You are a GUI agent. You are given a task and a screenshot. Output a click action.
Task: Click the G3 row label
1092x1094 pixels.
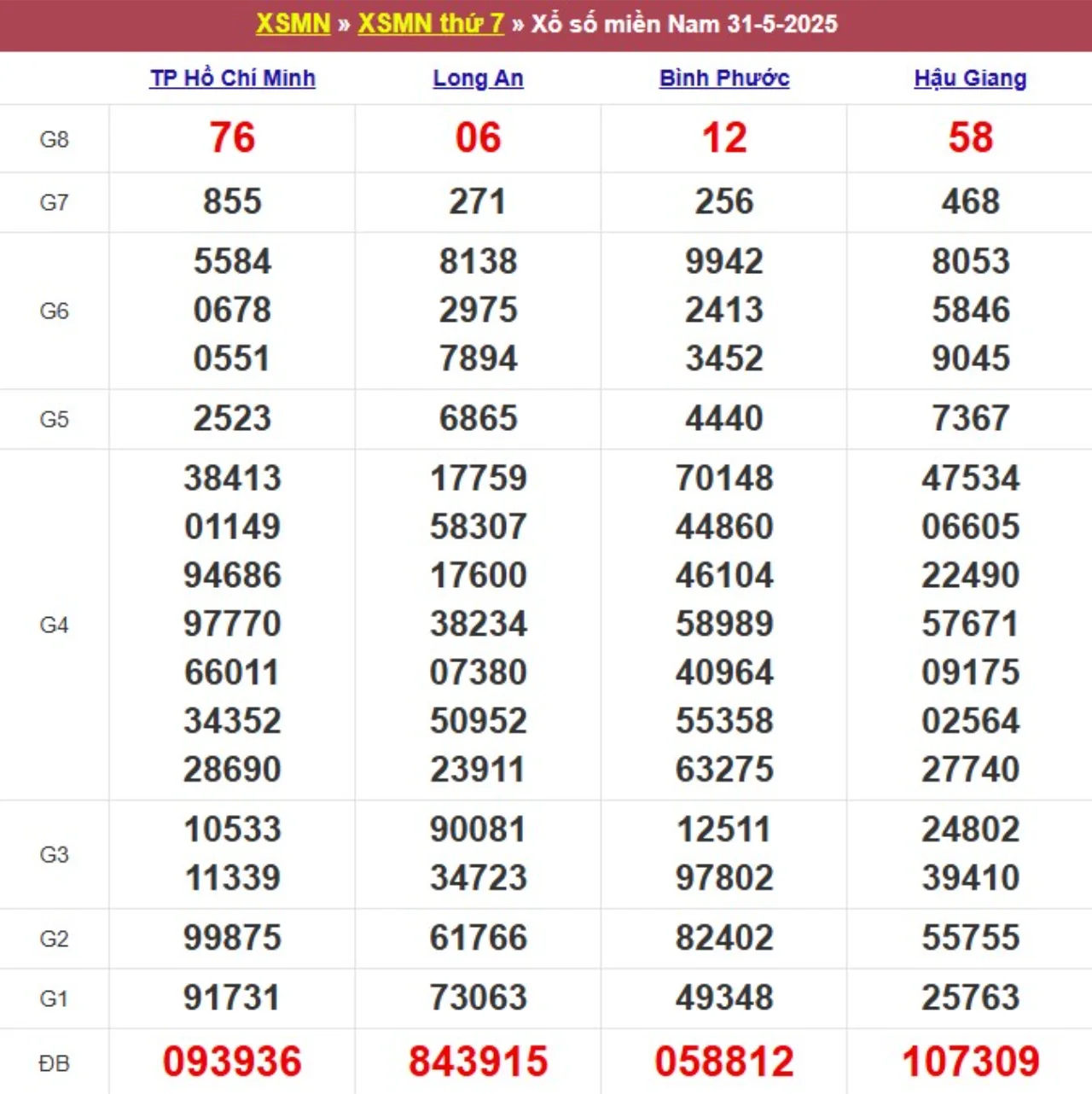pyautogui.click(x=54, y=854)
